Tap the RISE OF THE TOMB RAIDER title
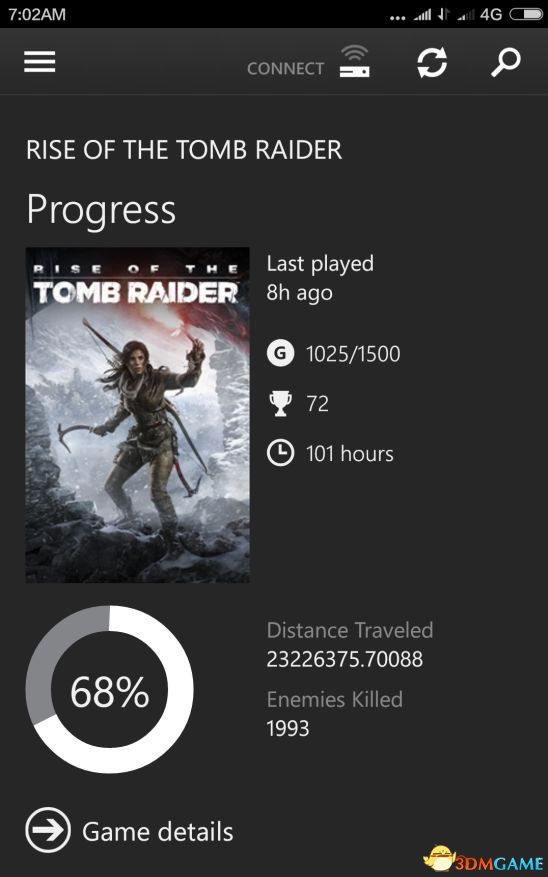 [184, 150]
